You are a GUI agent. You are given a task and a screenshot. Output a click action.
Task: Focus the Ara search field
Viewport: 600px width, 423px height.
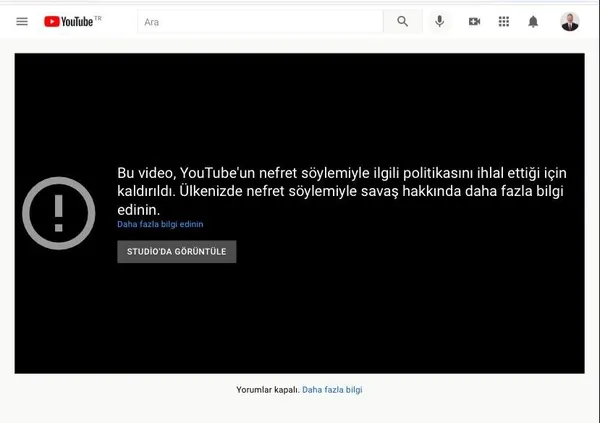[x=260, y=22]
